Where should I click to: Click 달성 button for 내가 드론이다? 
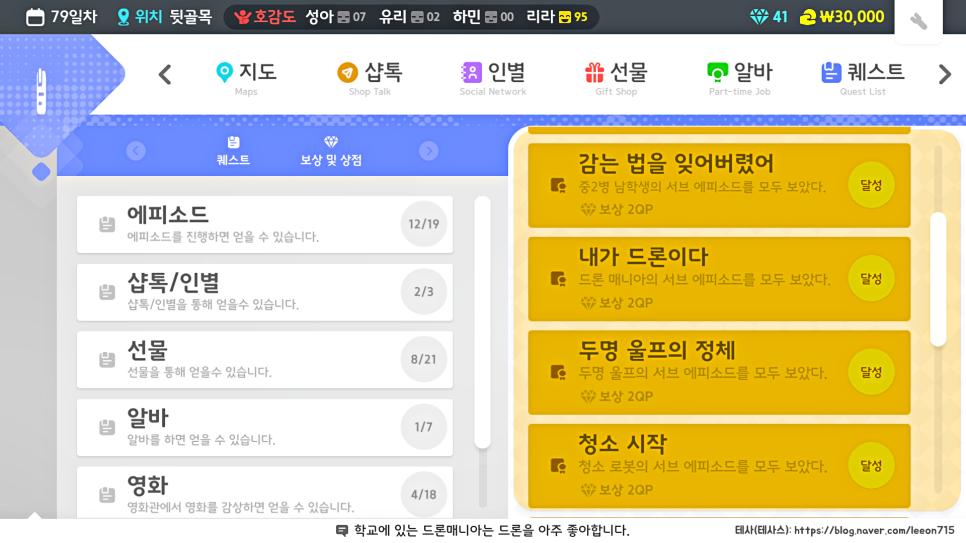pyautogui.click(x=871, y=278)
